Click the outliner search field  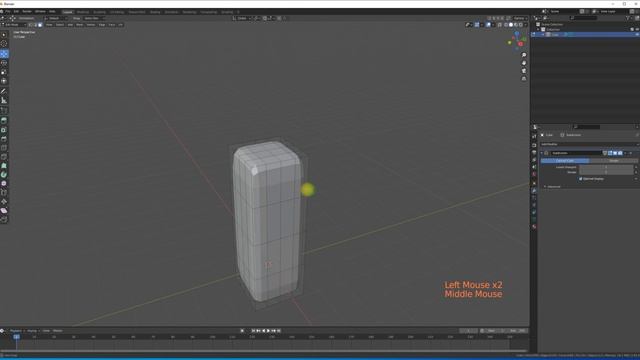584,18
